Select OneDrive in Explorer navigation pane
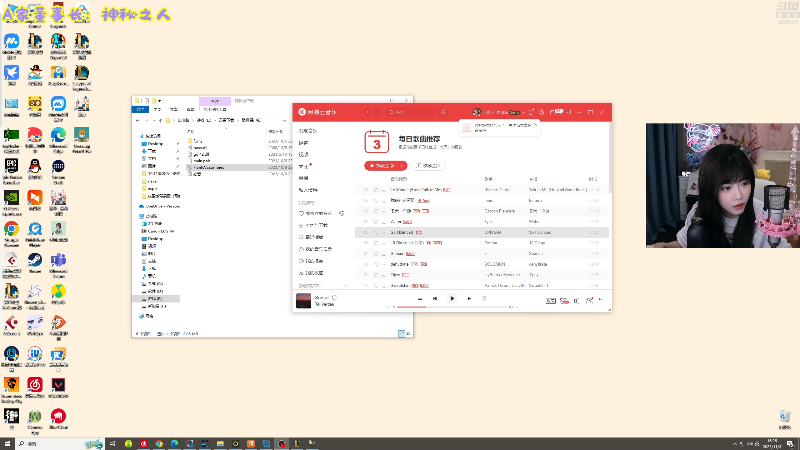This screenshot has width=800, height=450. click(x=160, y=207)
